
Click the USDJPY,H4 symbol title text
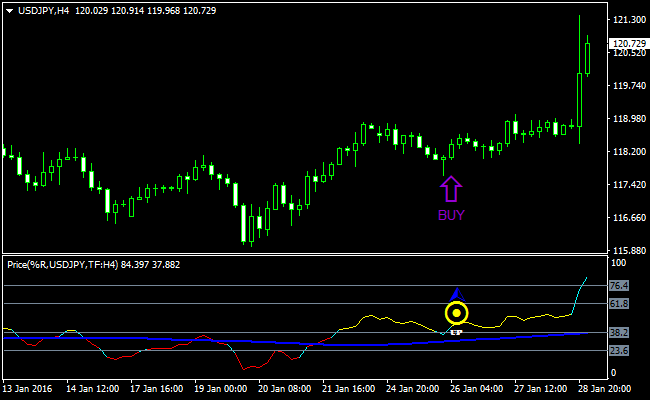[x=48, y=10]
